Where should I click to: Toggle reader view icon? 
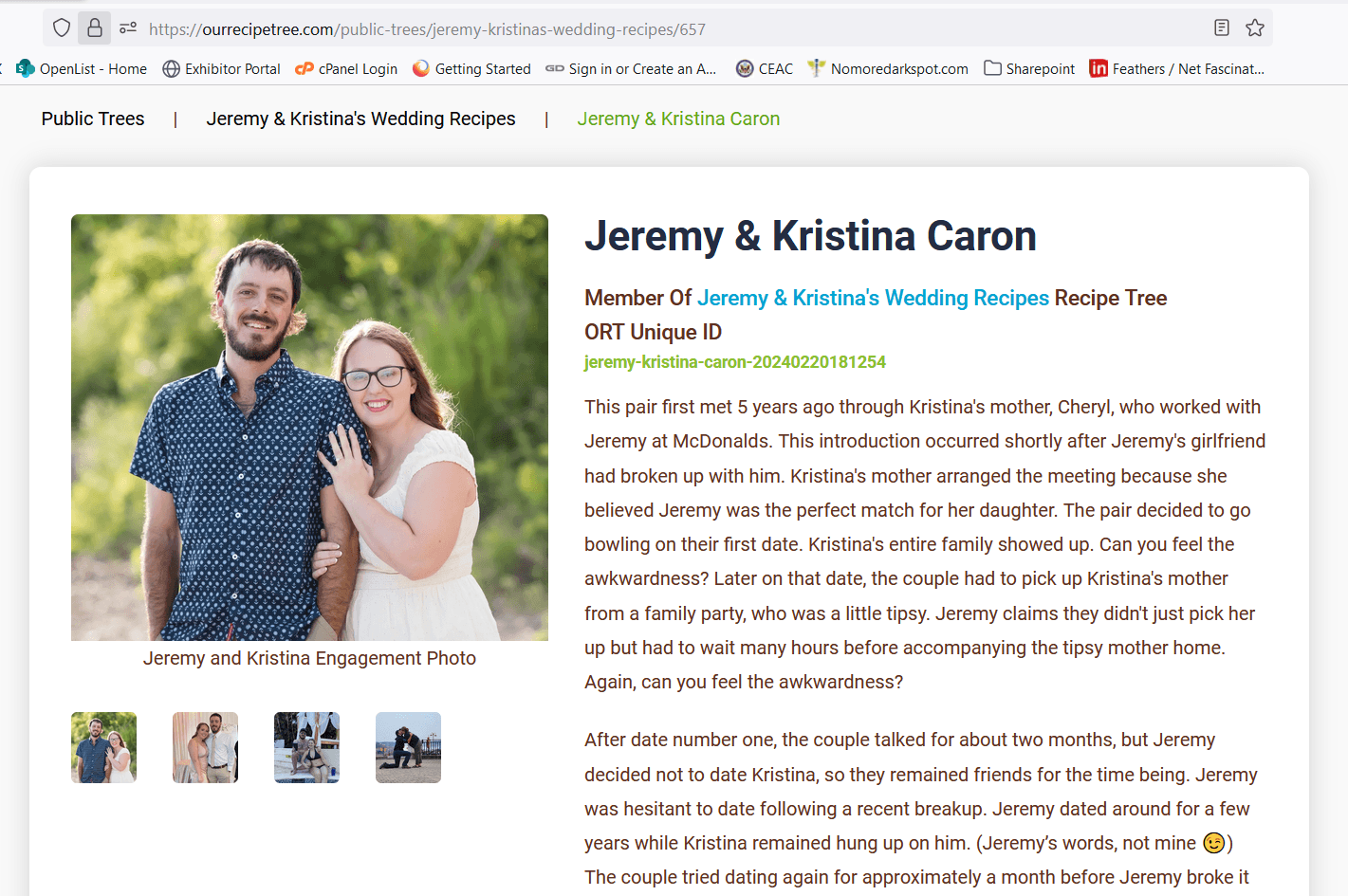click(x=1222, y=27)
